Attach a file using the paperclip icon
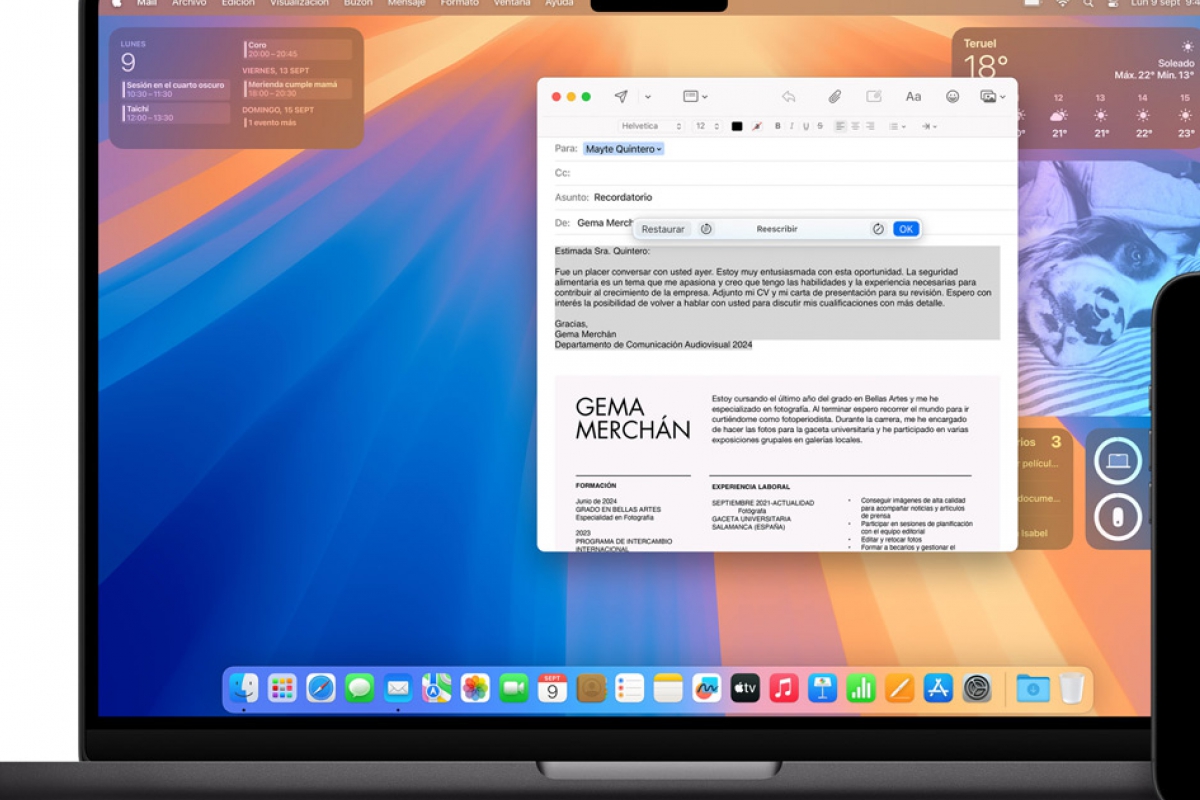1200x800 pixels. [x=836, y=96]
